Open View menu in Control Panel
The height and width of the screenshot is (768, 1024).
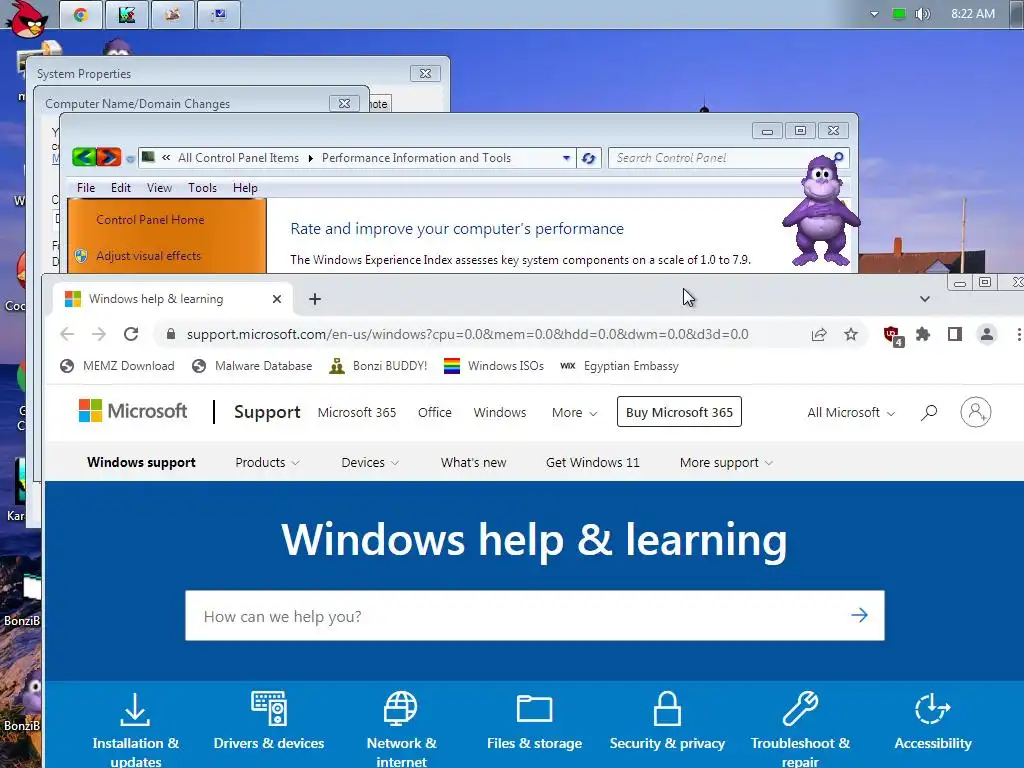(159, 188)
